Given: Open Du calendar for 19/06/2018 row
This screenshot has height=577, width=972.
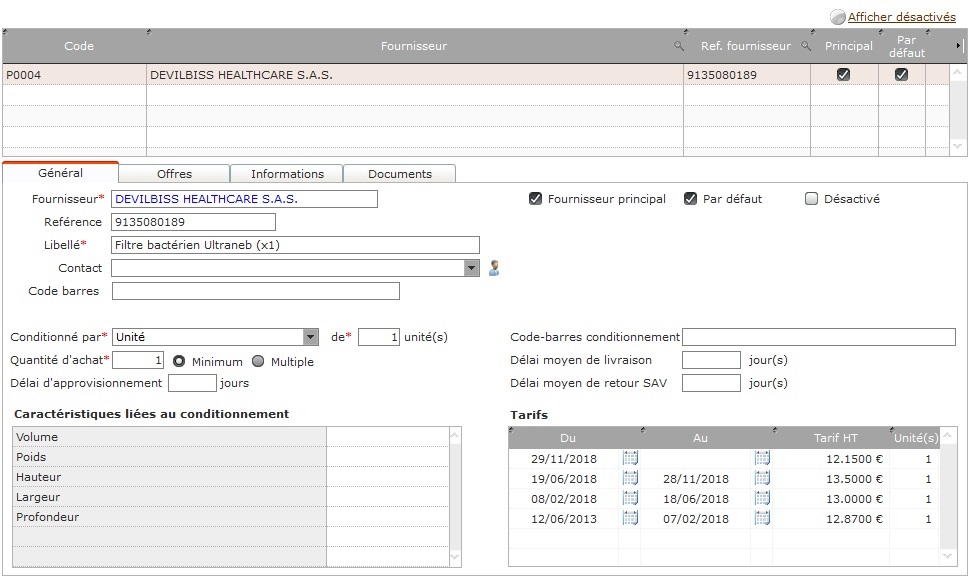Looking at the screenshot, I should point(630,478).
